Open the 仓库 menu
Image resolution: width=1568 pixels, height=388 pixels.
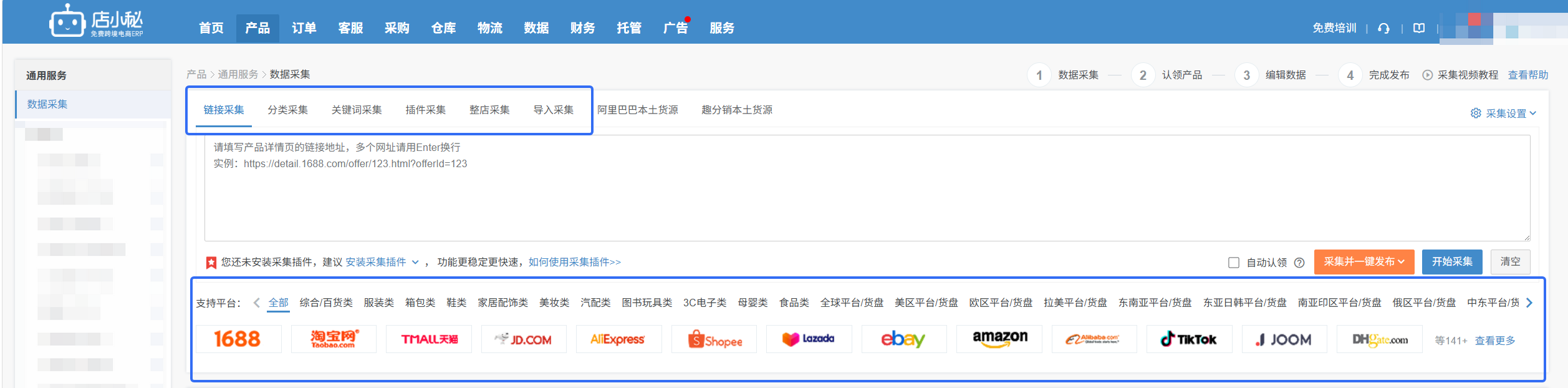click(443, 28)
